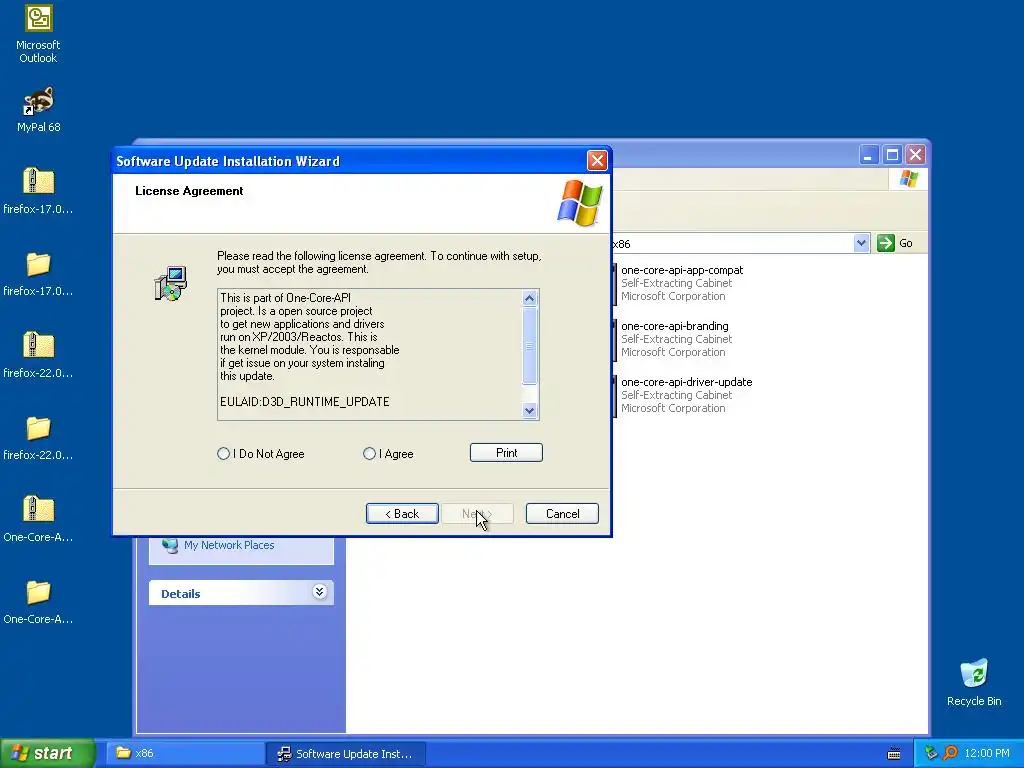Click the x86 address bar field

(731, 244)
